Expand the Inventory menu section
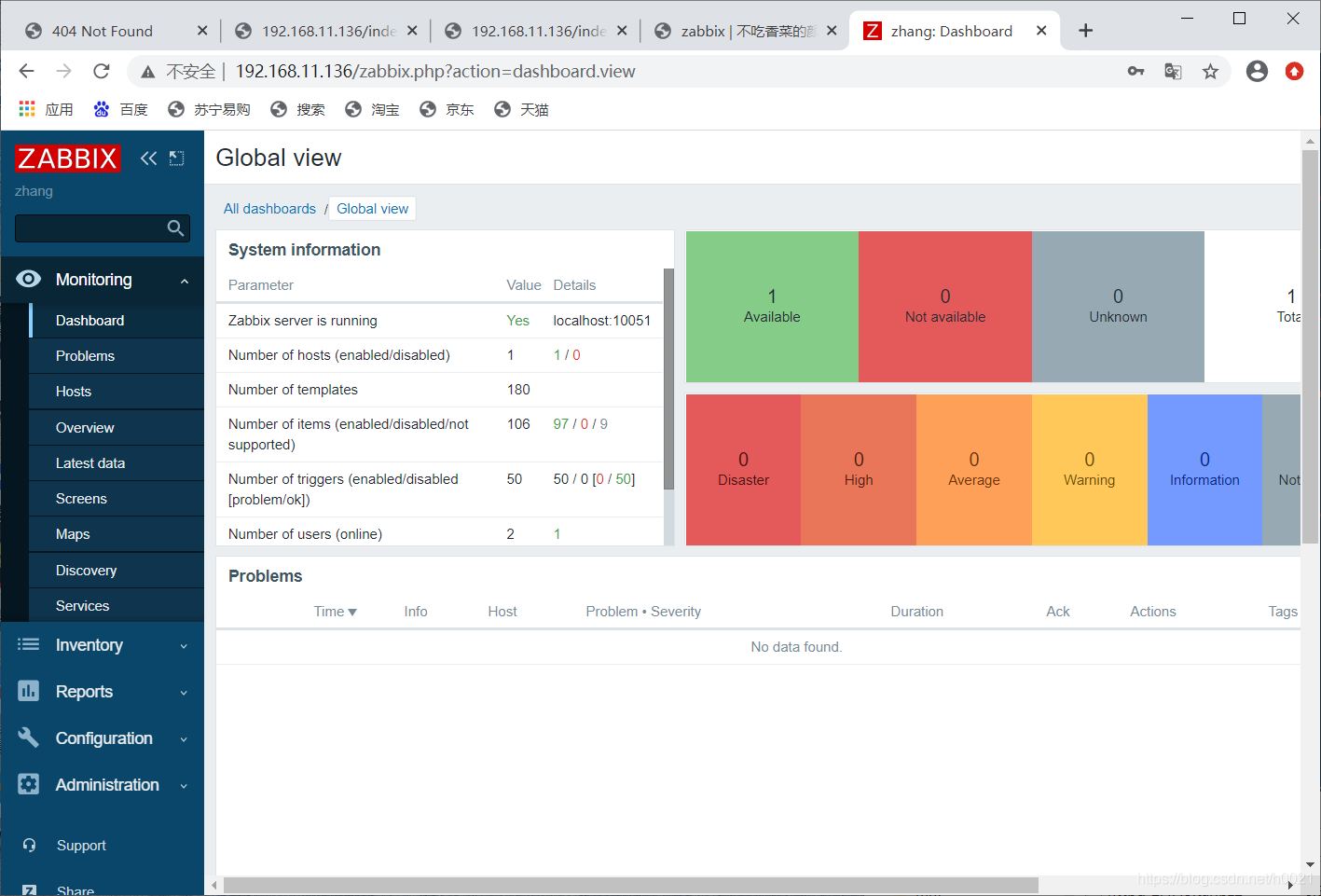The width and height of the screenshot is (1321, 896). (184, 646)
